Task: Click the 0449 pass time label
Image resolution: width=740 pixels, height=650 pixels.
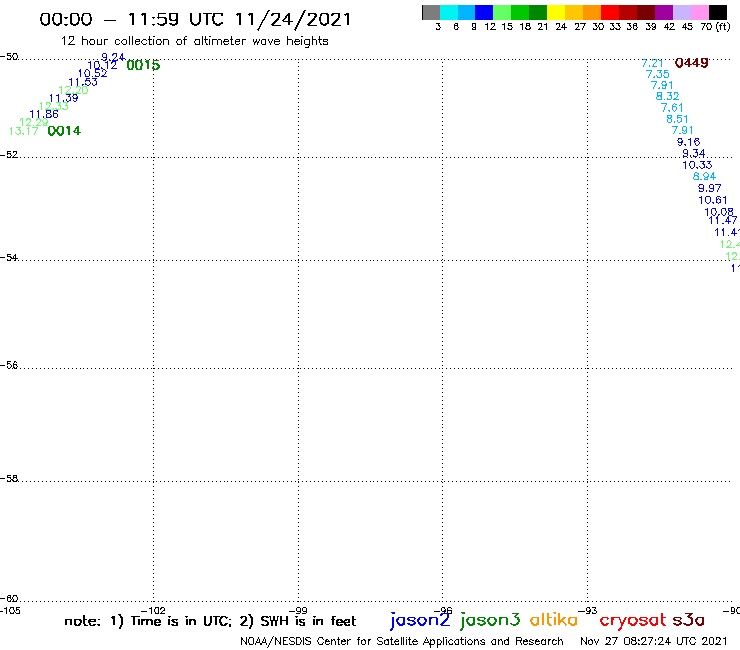Action: tap(691, 63)
